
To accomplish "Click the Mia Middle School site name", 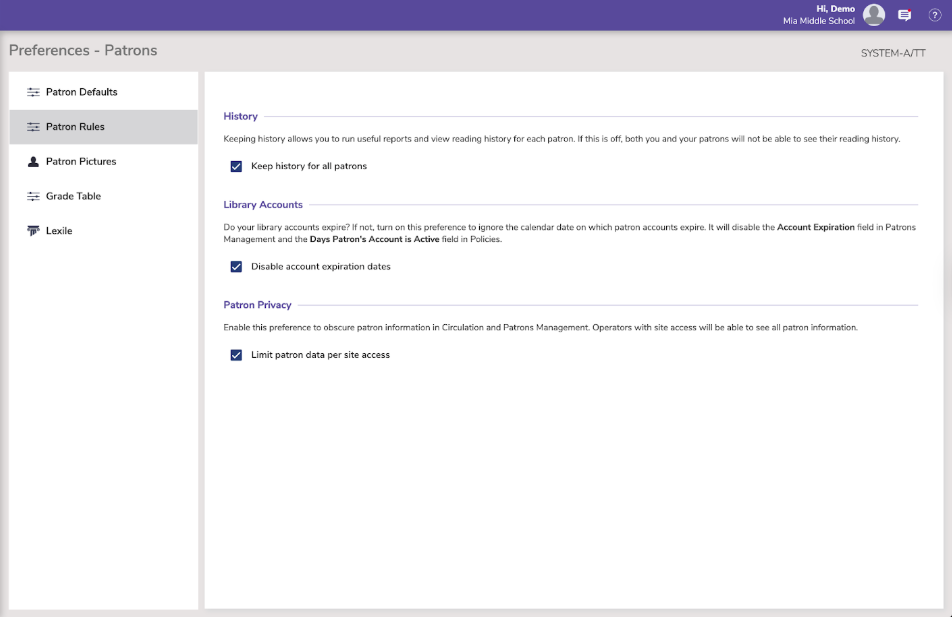I will (819, 21).
